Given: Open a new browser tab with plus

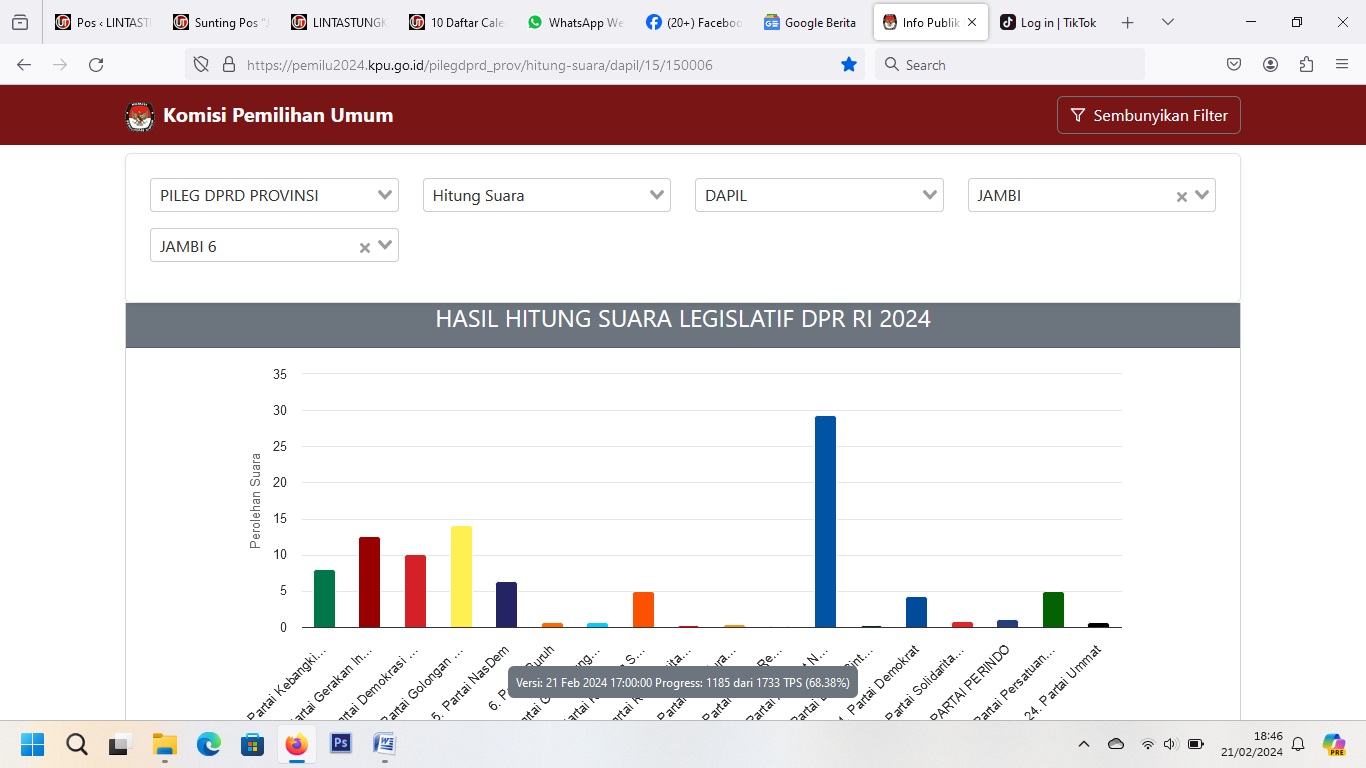Looking at the screenshot, I should coord(1128,22).
